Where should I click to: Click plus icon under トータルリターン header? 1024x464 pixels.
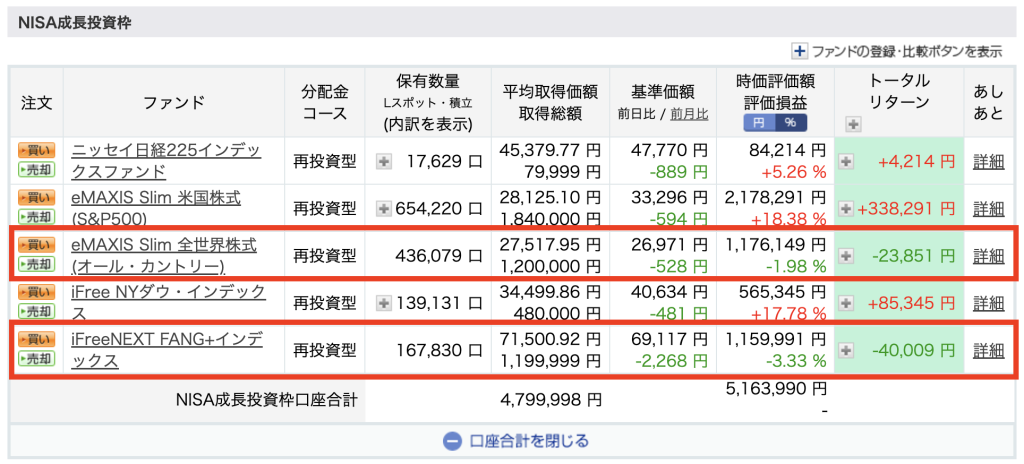[852, 124]
